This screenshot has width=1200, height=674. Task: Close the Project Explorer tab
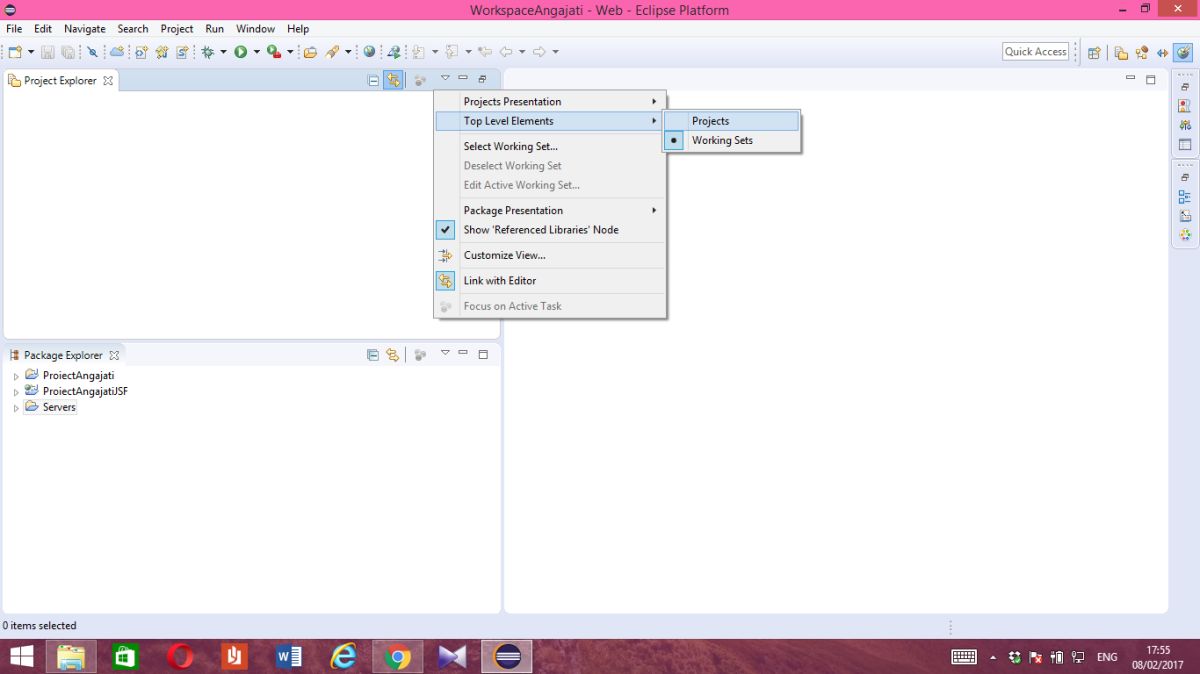click(109, 81)
